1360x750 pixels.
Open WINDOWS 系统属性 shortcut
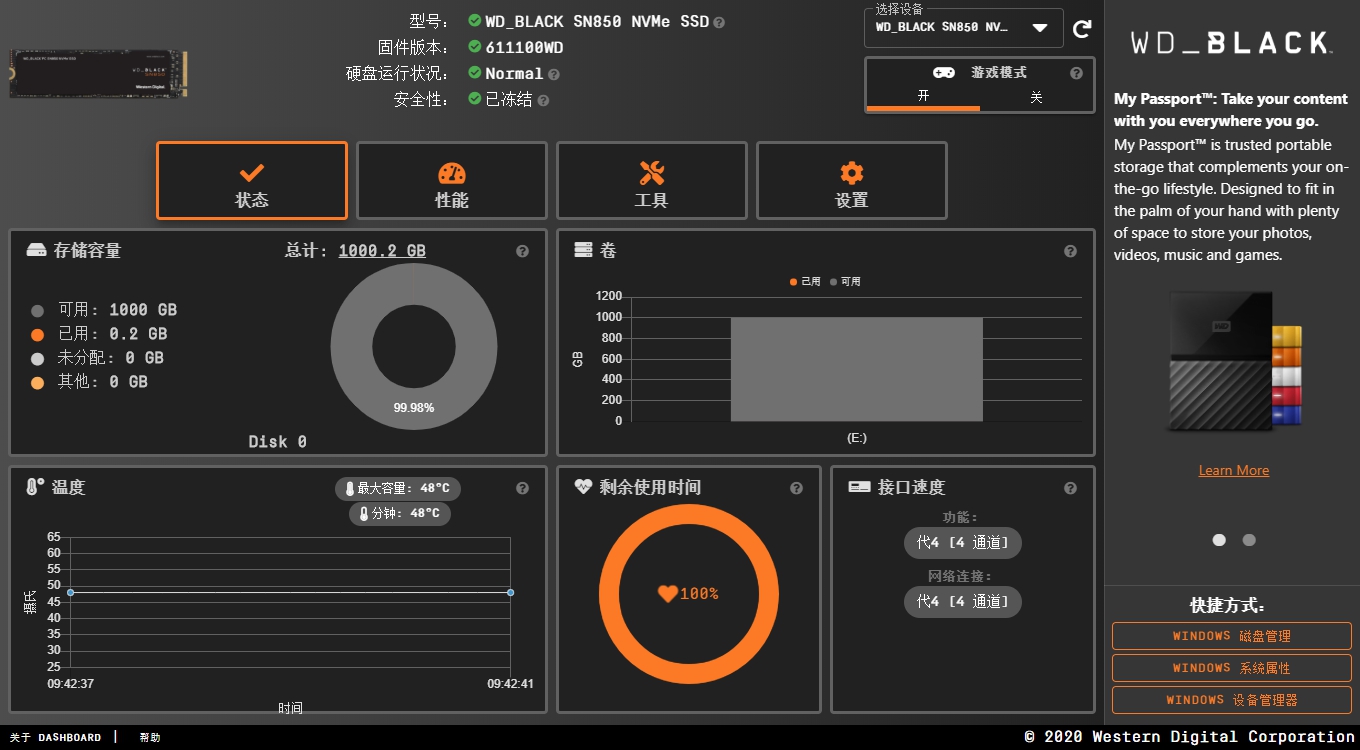pyautogui.click(x=1232, y=668)
